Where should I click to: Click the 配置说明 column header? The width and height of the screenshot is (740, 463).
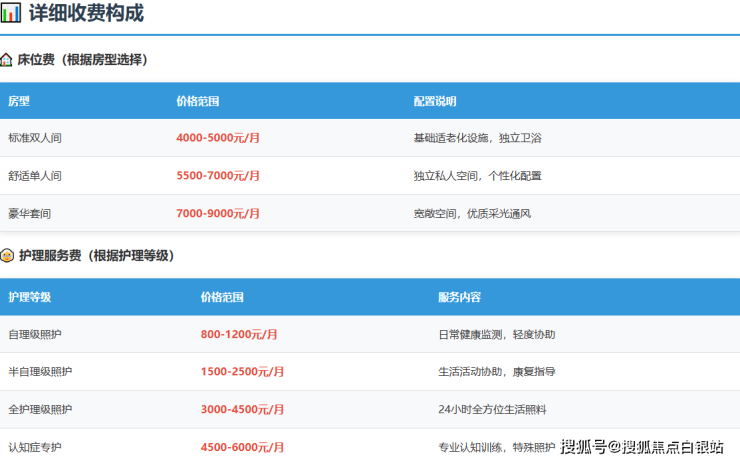point(435,101)
